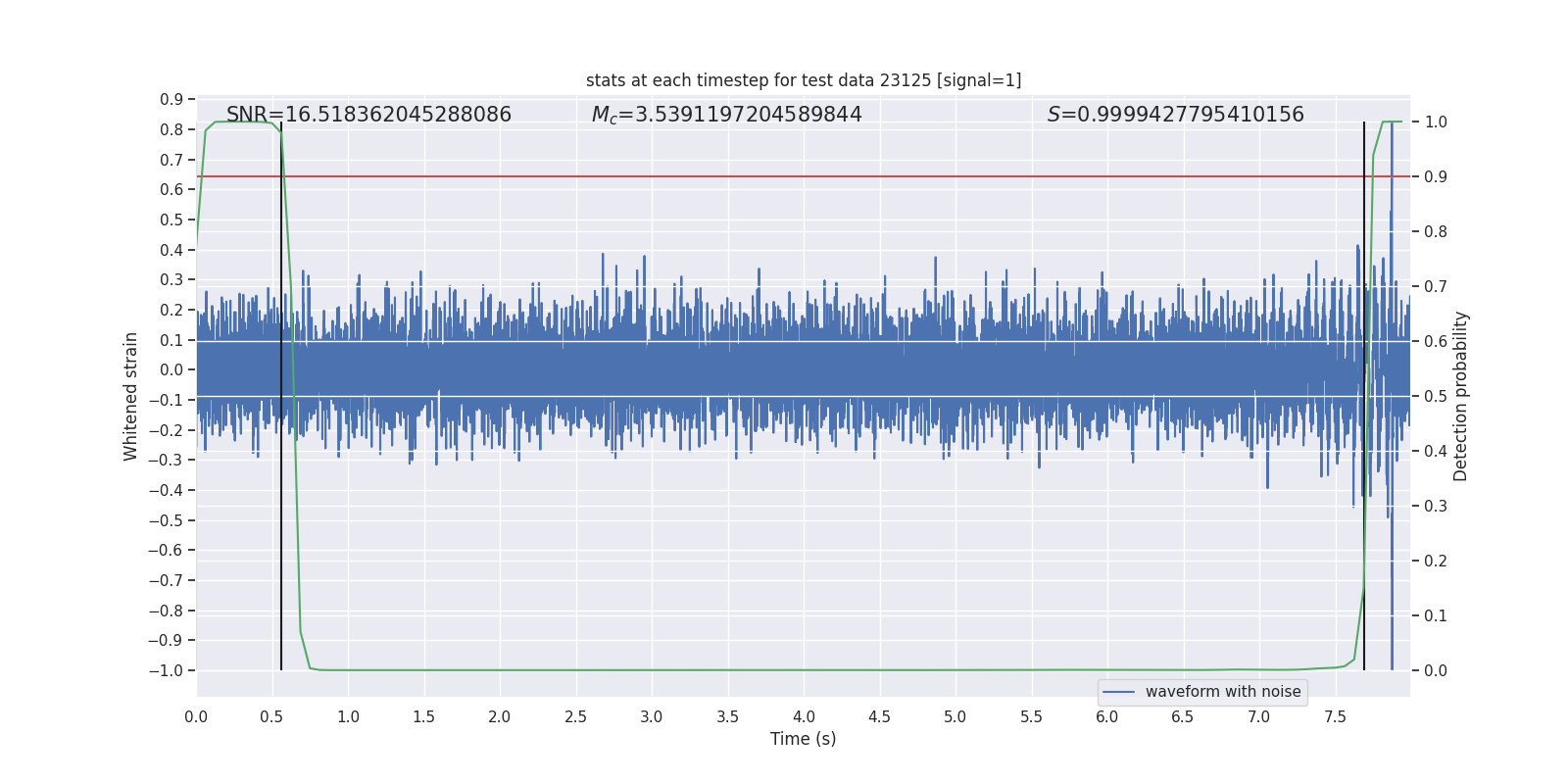
Task: Select the chirp mass Mc=3.539 annotation
Action: (726, 115)
